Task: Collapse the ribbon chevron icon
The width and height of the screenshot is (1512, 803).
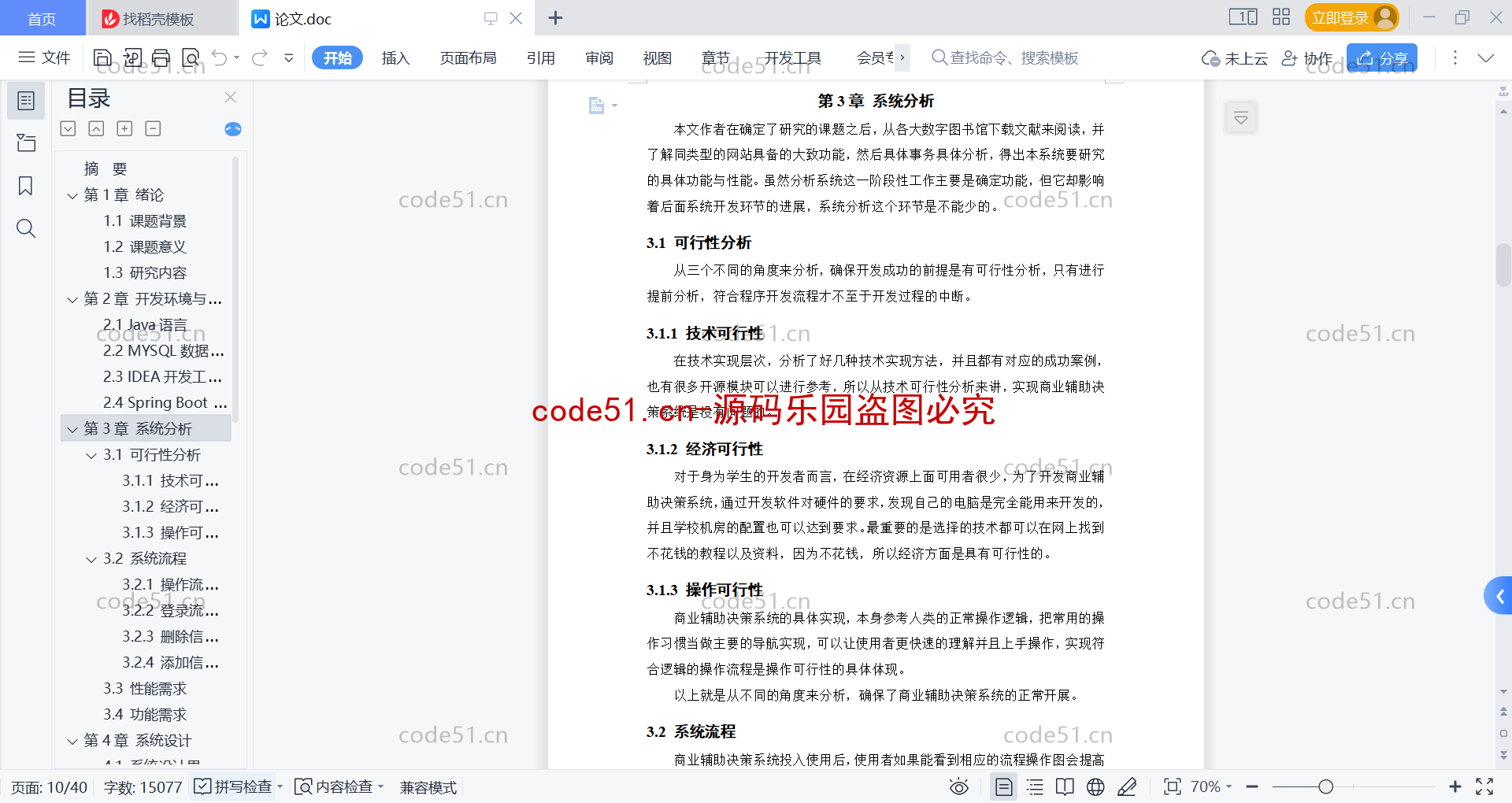Action: click(1486, 57)
